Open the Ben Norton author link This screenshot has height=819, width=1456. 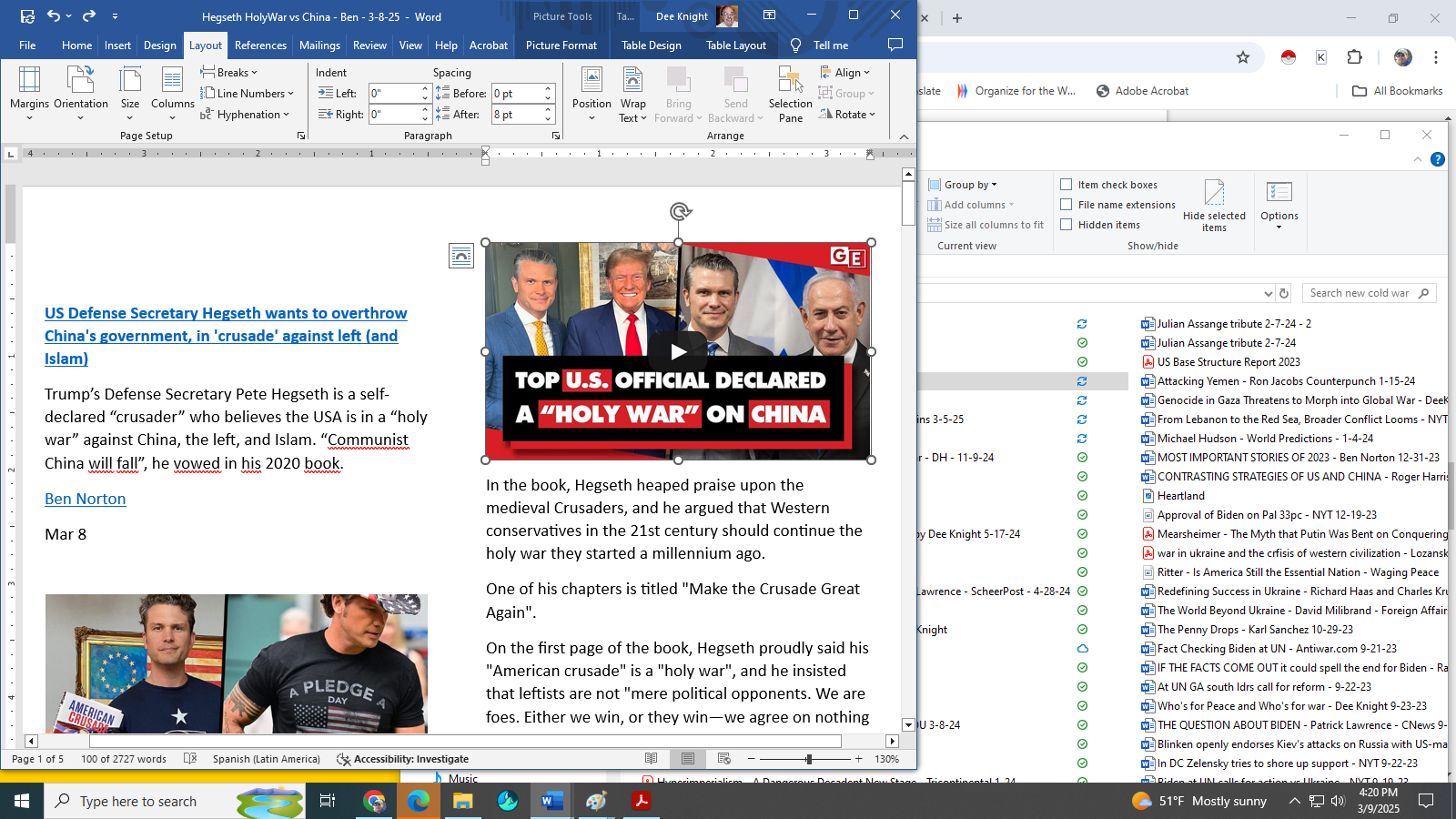tap(86, 499)
